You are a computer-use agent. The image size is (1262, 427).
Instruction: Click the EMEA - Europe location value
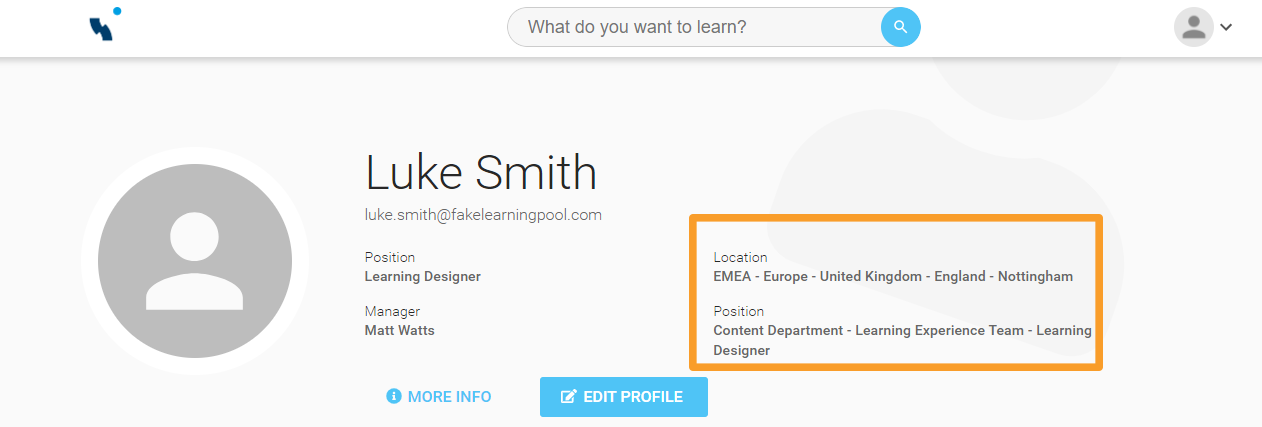(x=892, y=277)
